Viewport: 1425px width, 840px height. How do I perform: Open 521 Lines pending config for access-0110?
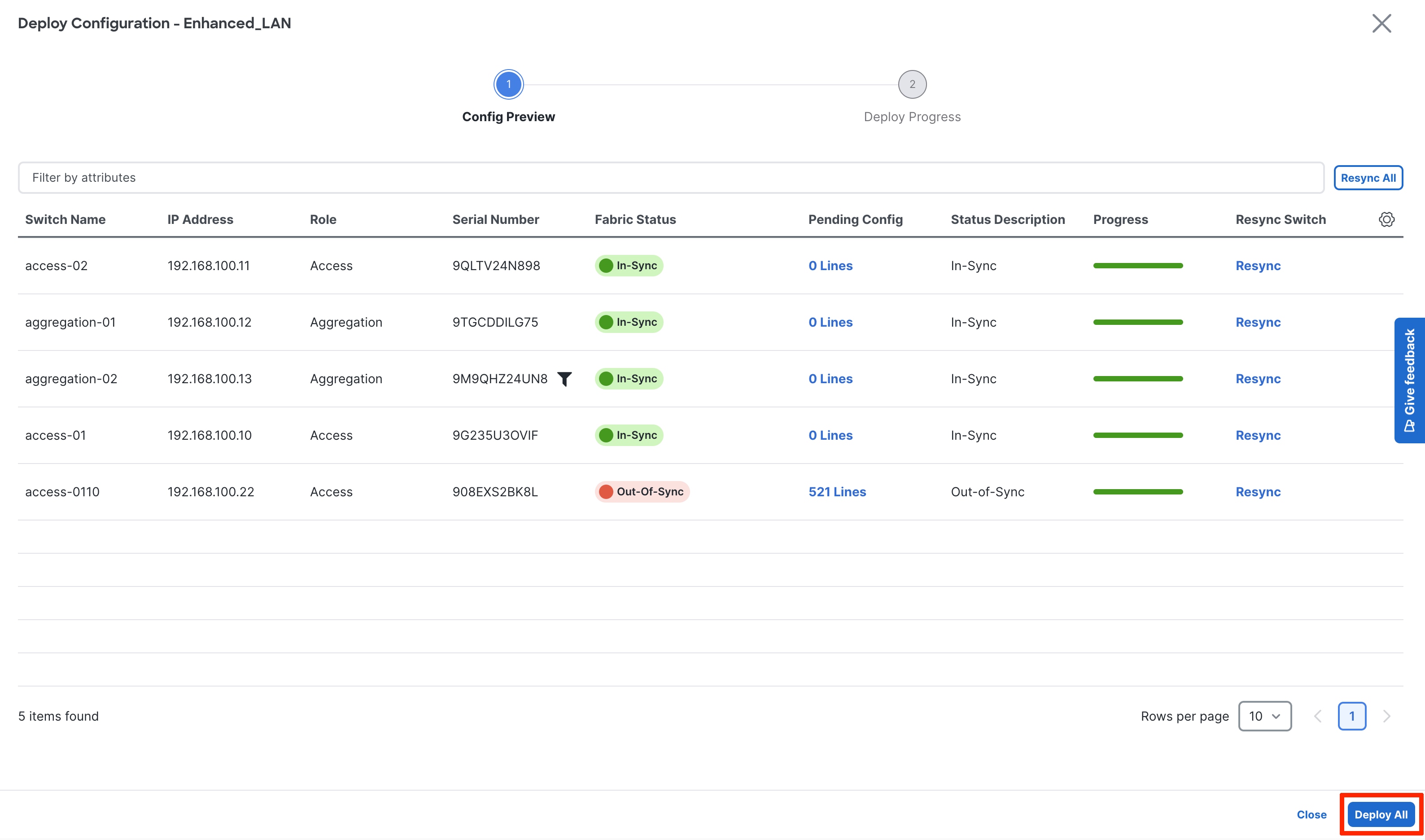point(836,492)
